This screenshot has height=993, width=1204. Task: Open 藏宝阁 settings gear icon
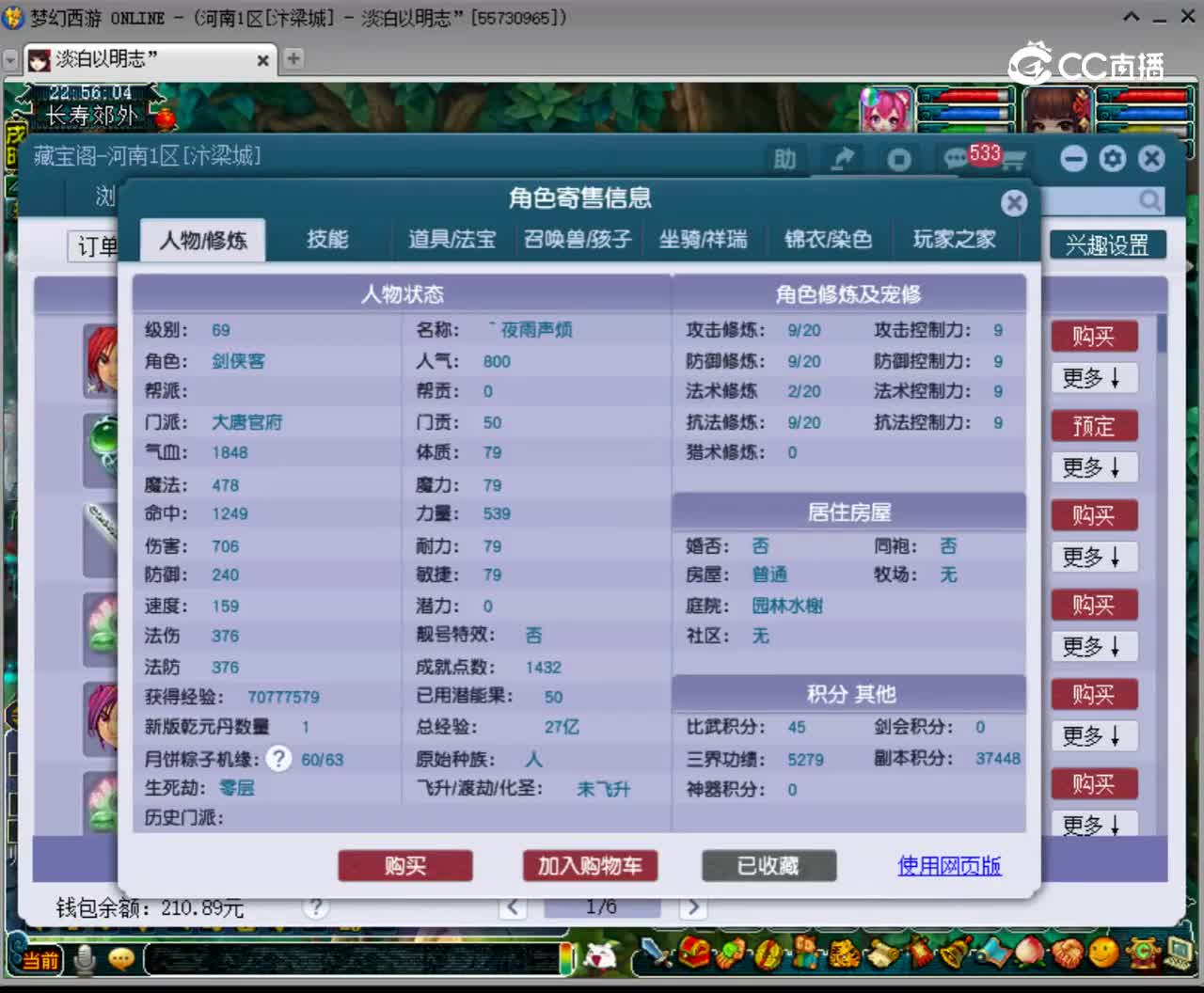point(1113,158)
